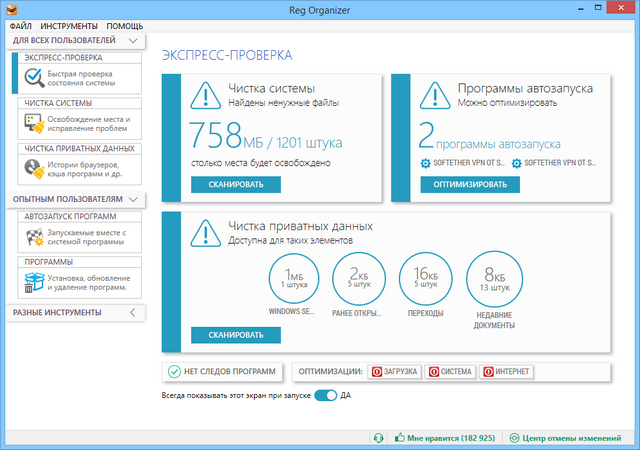Image resolution: width=640 pixels, height=450 pixels.
Task: Minimize the Reg Organizer window
Action: (581, 8)
